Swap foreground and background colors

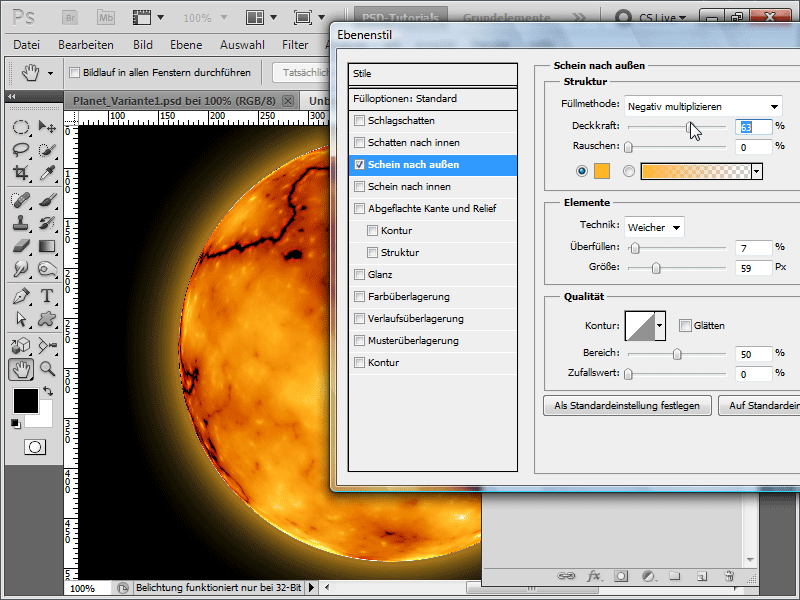pos(48,391)
